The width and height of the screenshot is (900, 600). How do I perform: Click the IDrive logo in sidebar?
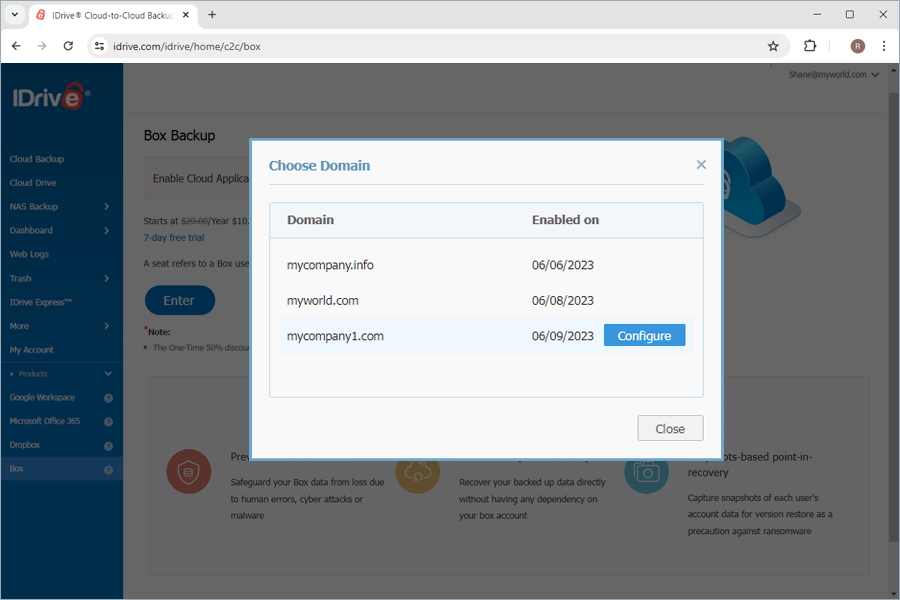pyautogui.click(x=51, y=96)
